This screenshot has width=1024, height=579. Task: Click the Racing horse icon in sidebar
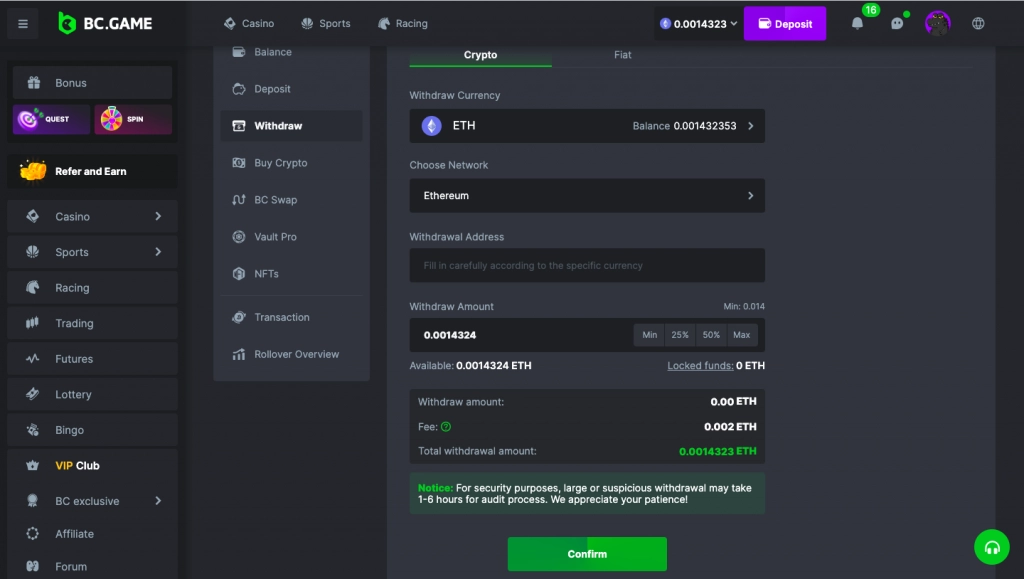click(x=33, y=287)
